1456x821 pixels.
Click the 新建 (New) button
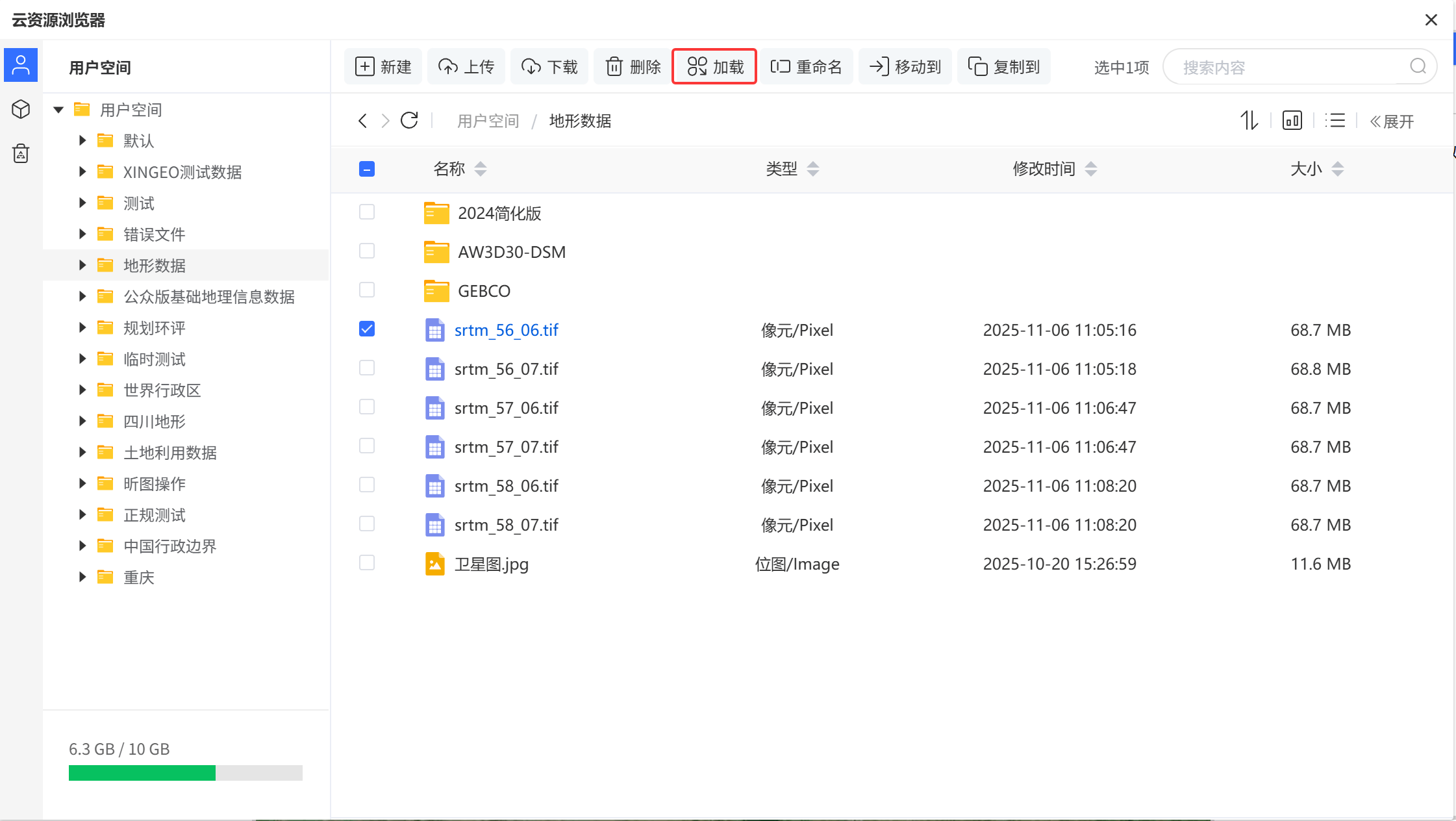coord(383,66)
